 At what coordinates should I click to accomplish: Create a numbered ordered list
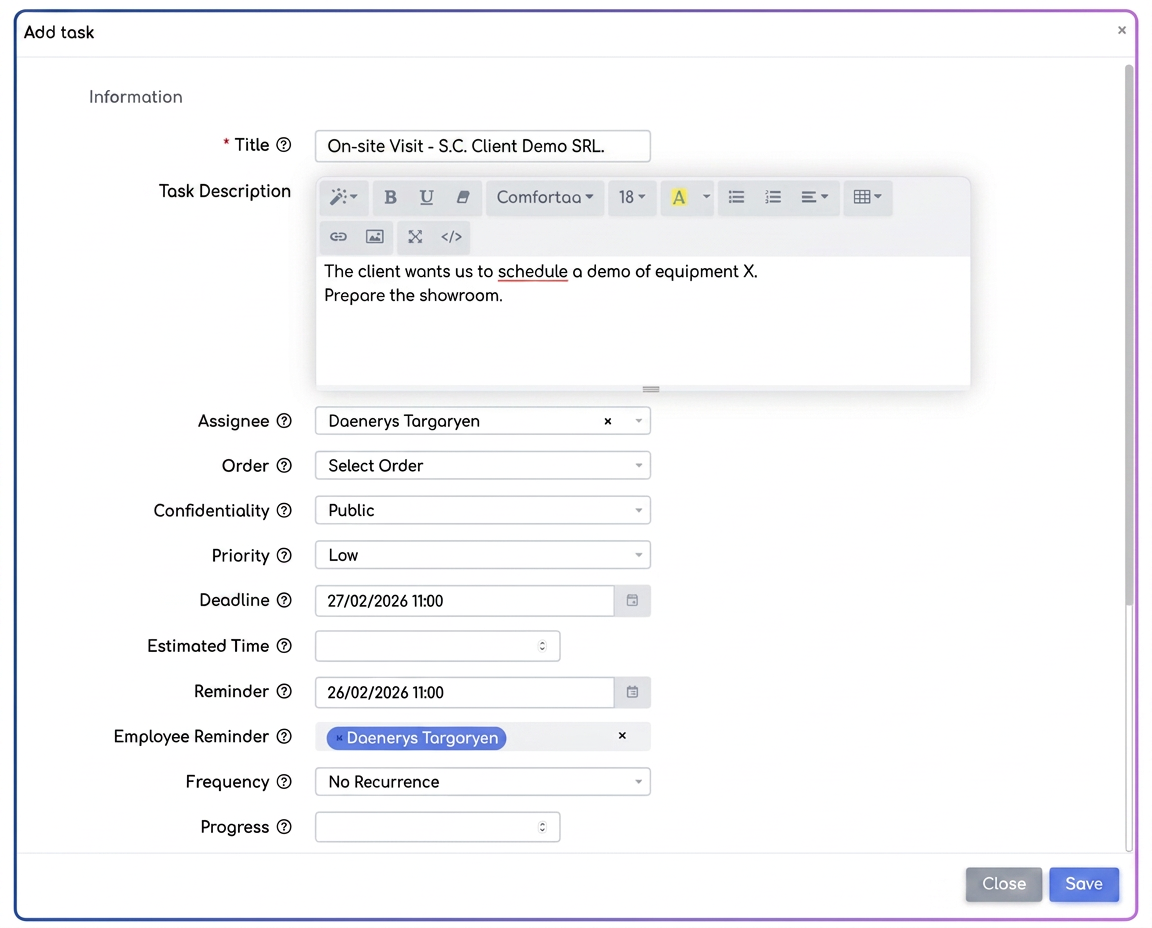(773, 197)
